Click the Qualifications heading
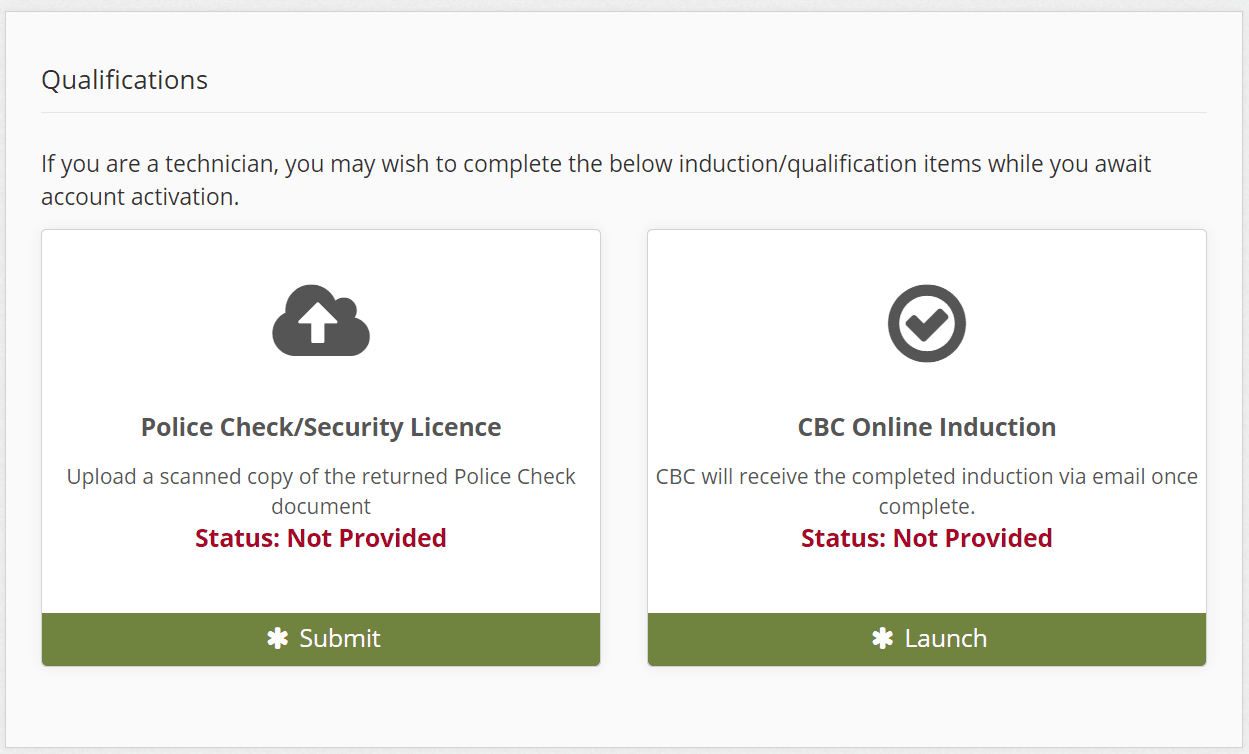Image resolution: width=1249 pixels, height=754 pixels. point(124,79)
